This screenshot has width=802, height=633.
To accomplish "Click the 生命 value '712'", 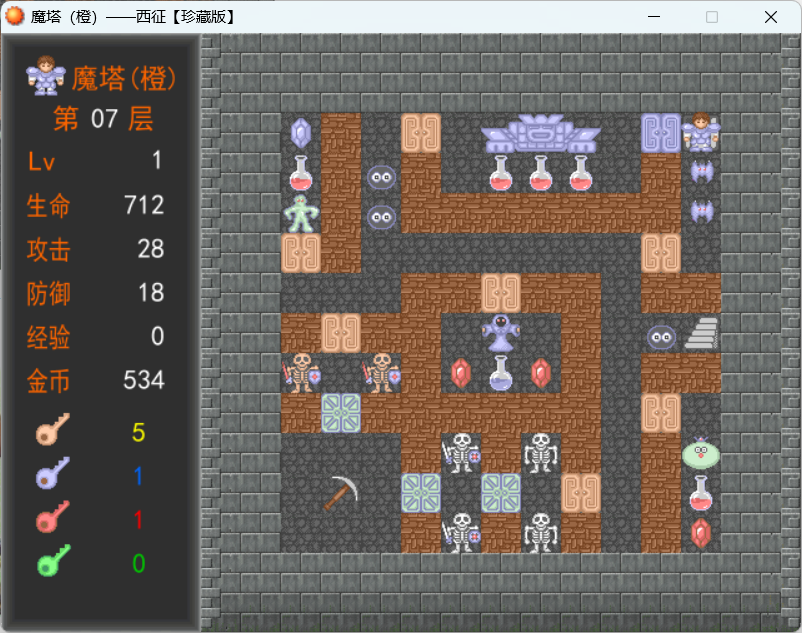I will click(144, 205).
